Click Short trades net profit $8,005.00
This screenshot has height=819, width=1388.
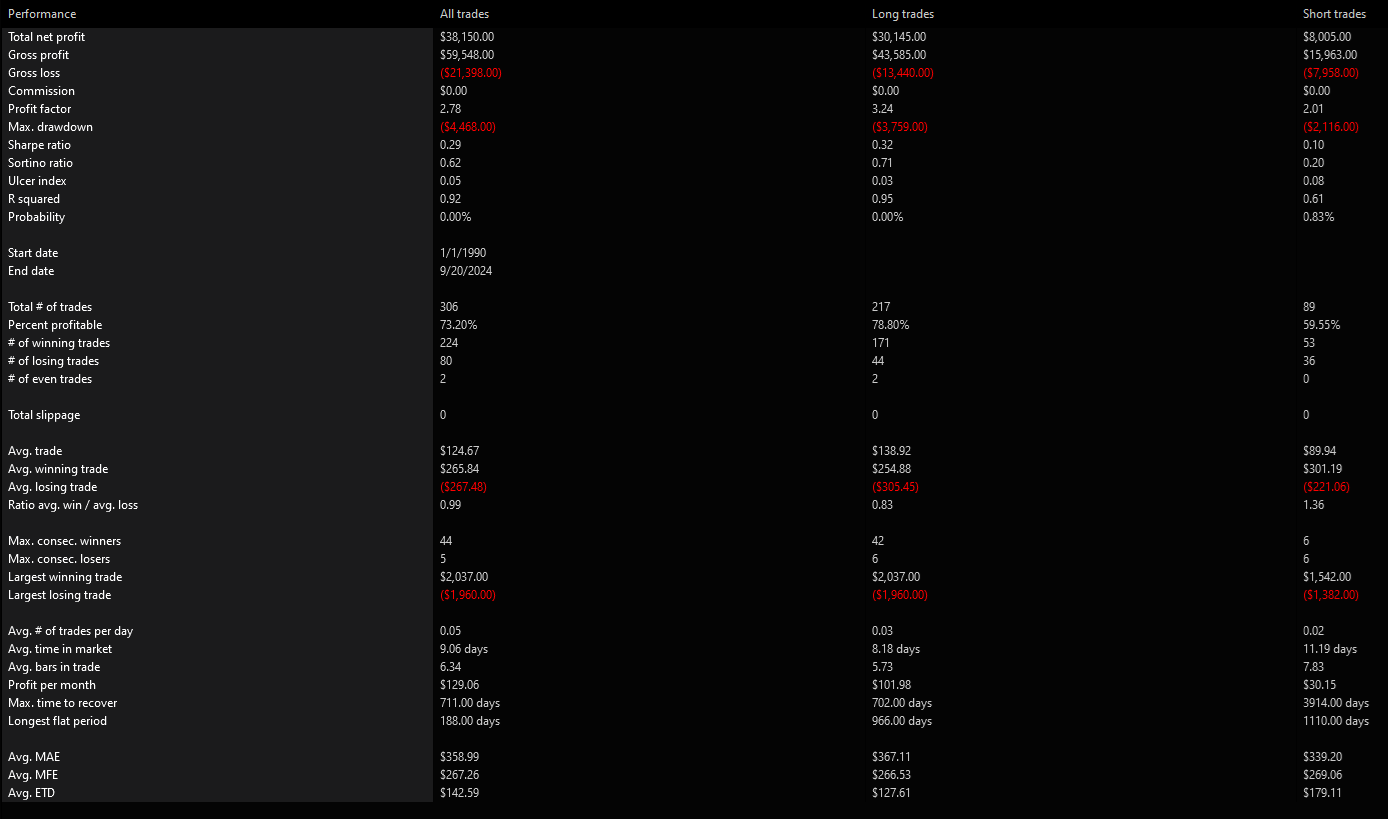(x=1327, y=37)
